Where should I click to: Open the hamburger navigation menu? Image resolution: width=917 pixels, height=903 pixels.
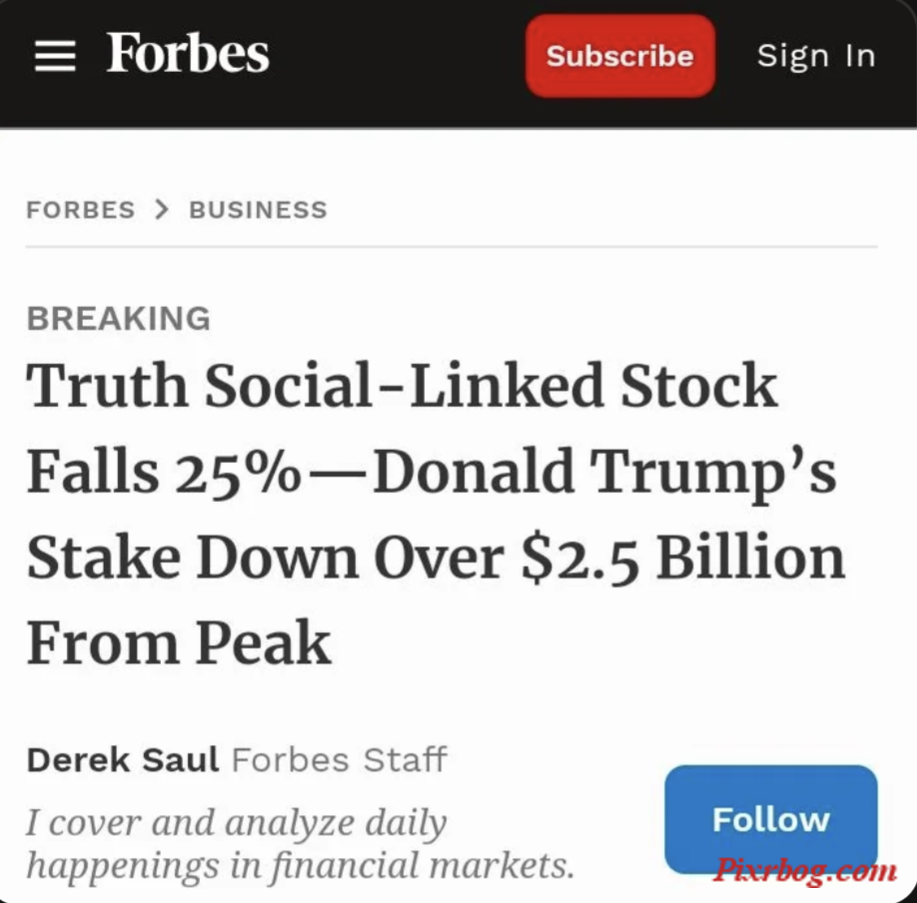(55, 56)
